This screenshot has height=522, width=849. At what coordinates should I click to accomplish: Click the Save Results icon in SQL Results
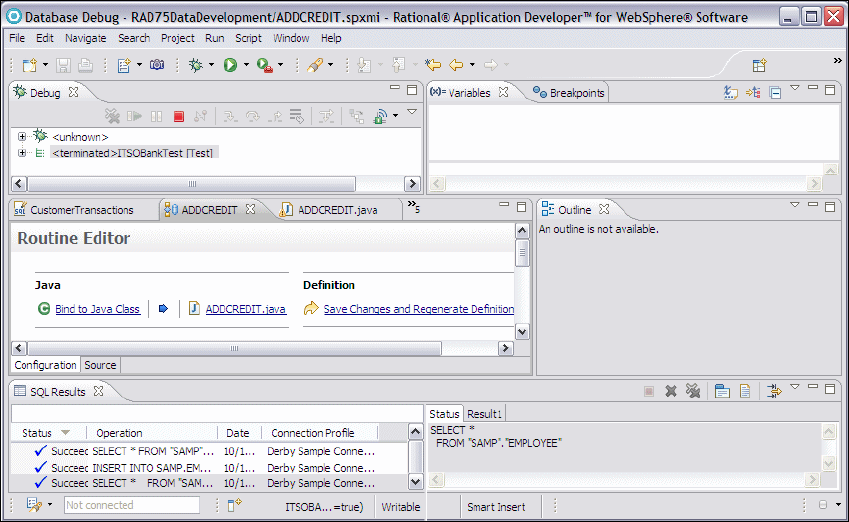[722, 391]
